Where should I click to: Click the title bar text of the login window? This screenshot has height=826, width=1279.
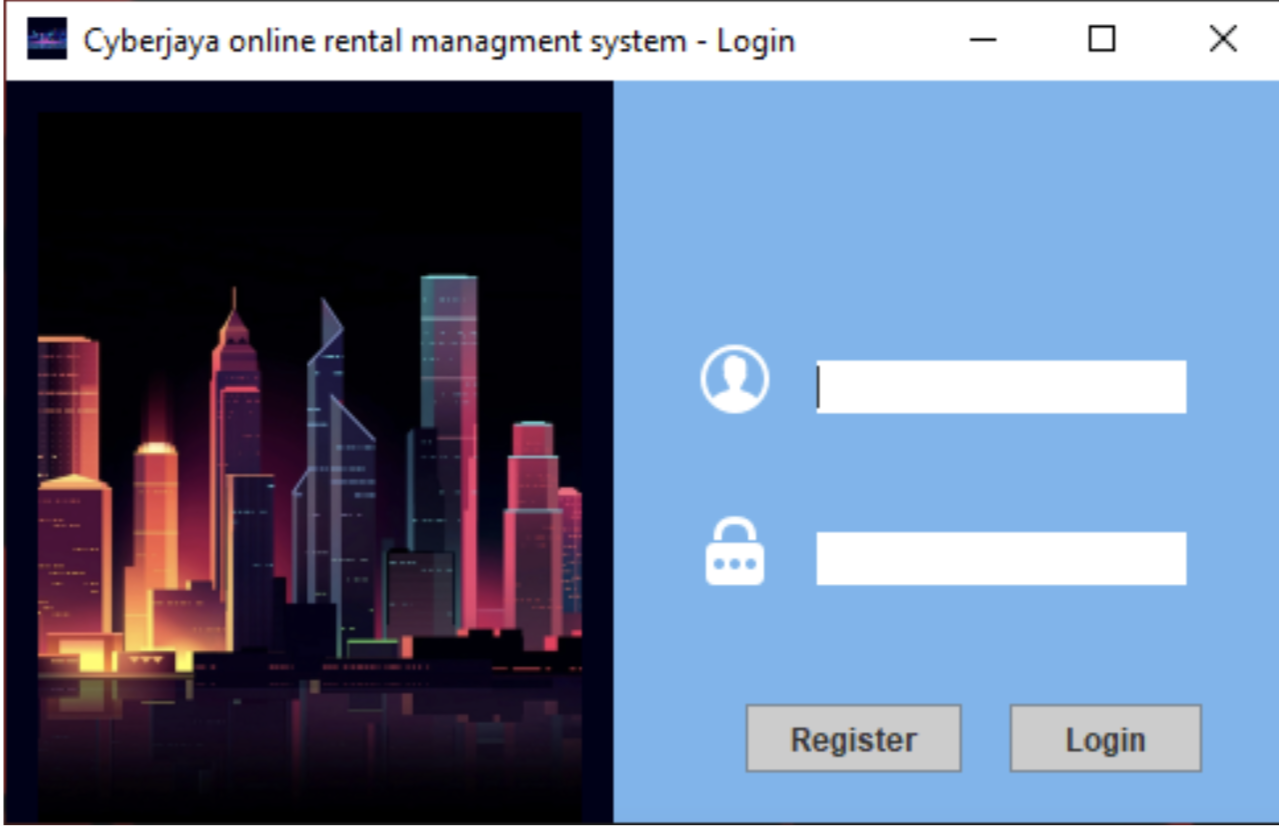pos(440,40)
